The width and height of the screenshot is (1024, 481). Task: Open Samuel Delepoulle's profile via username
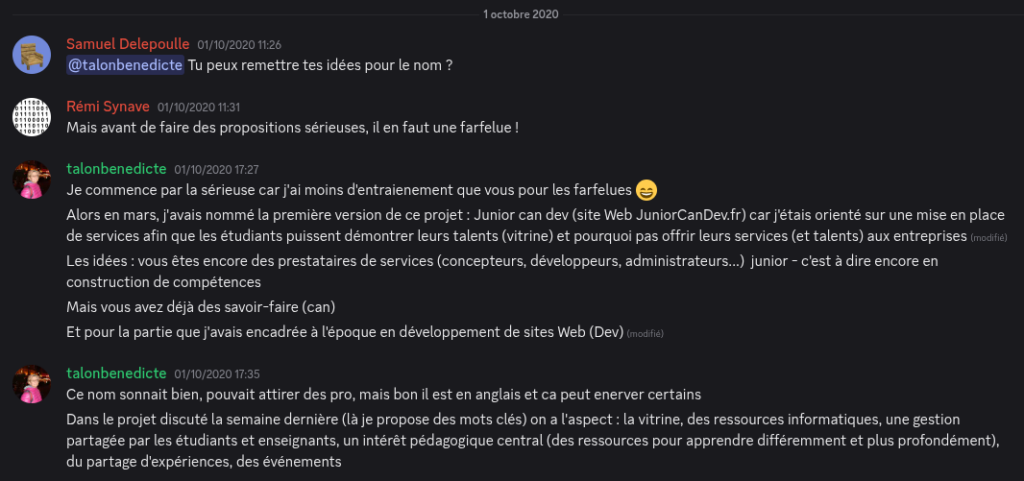127,44
